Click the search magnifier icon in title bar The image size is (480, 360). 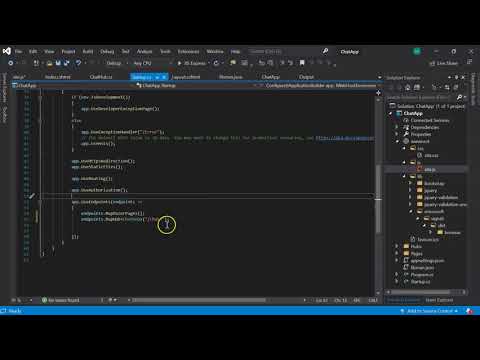click(325, 51)
